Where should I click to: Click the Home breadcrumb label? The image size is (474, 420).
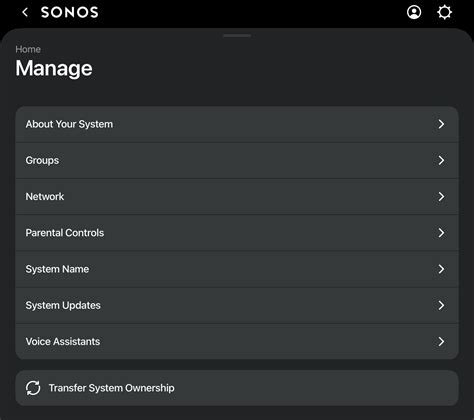pyautogui.click(x=28, y=49)
